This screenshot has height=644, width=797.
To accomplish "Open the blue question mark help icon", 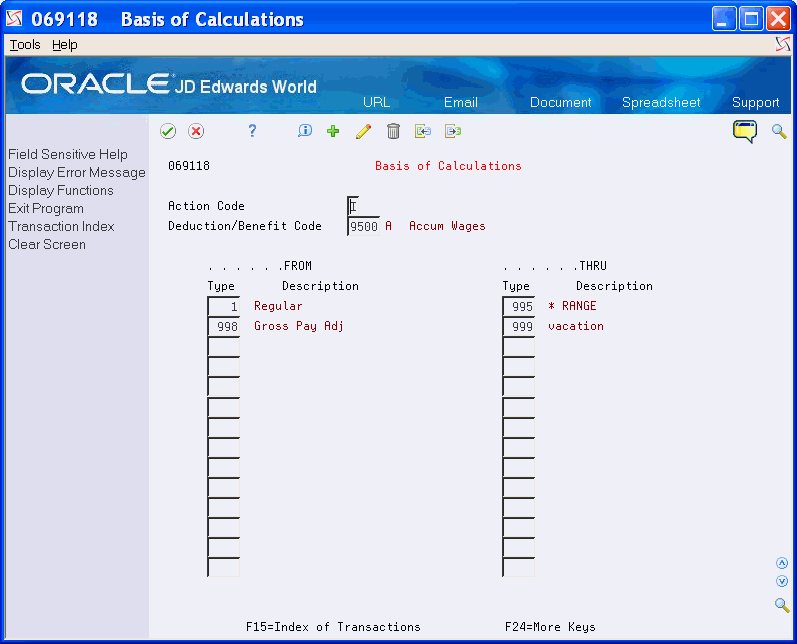I will (x=252, y=131).
